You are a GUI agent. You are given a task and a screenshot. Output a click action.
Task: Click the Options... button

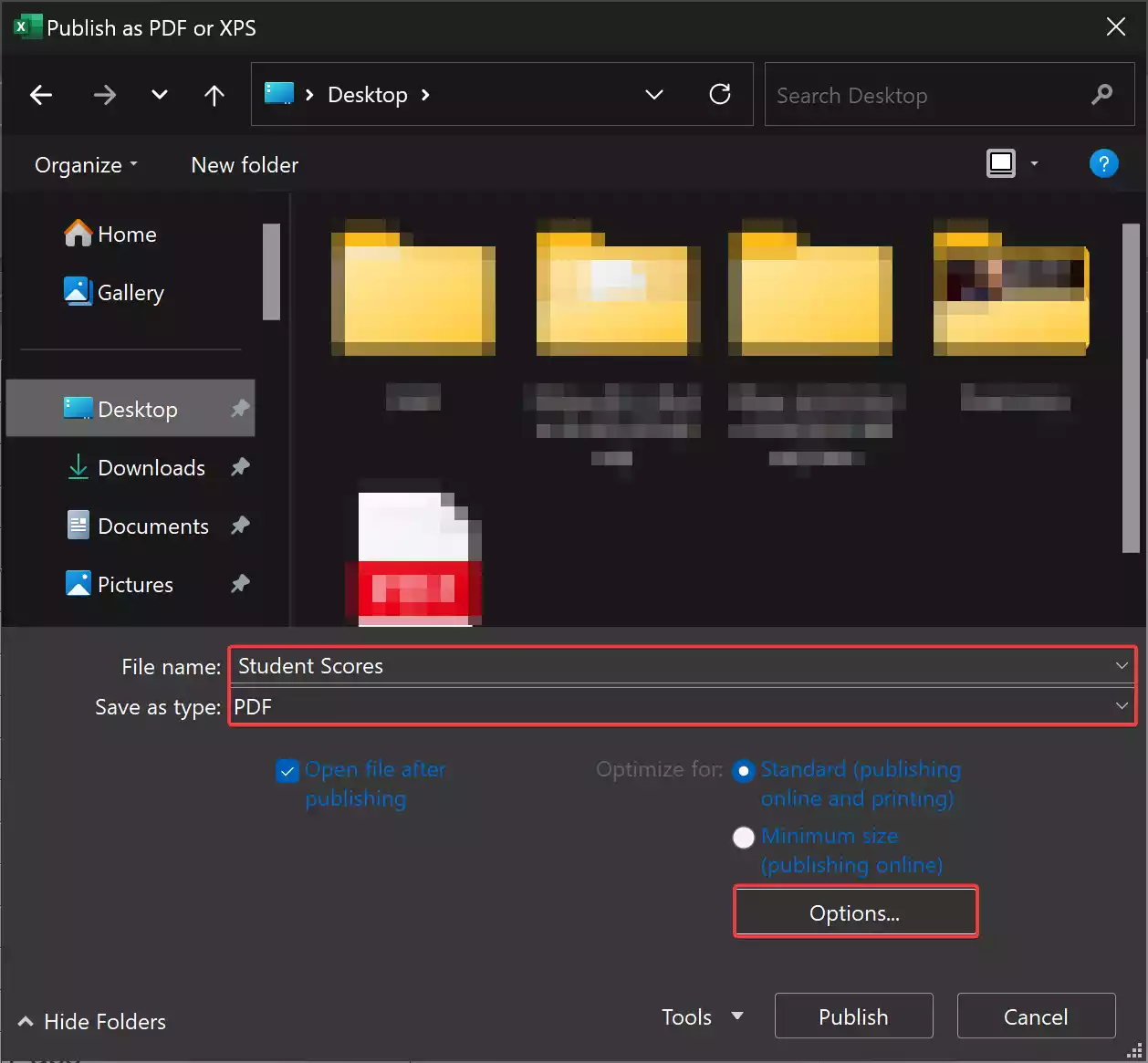[855, 912]
